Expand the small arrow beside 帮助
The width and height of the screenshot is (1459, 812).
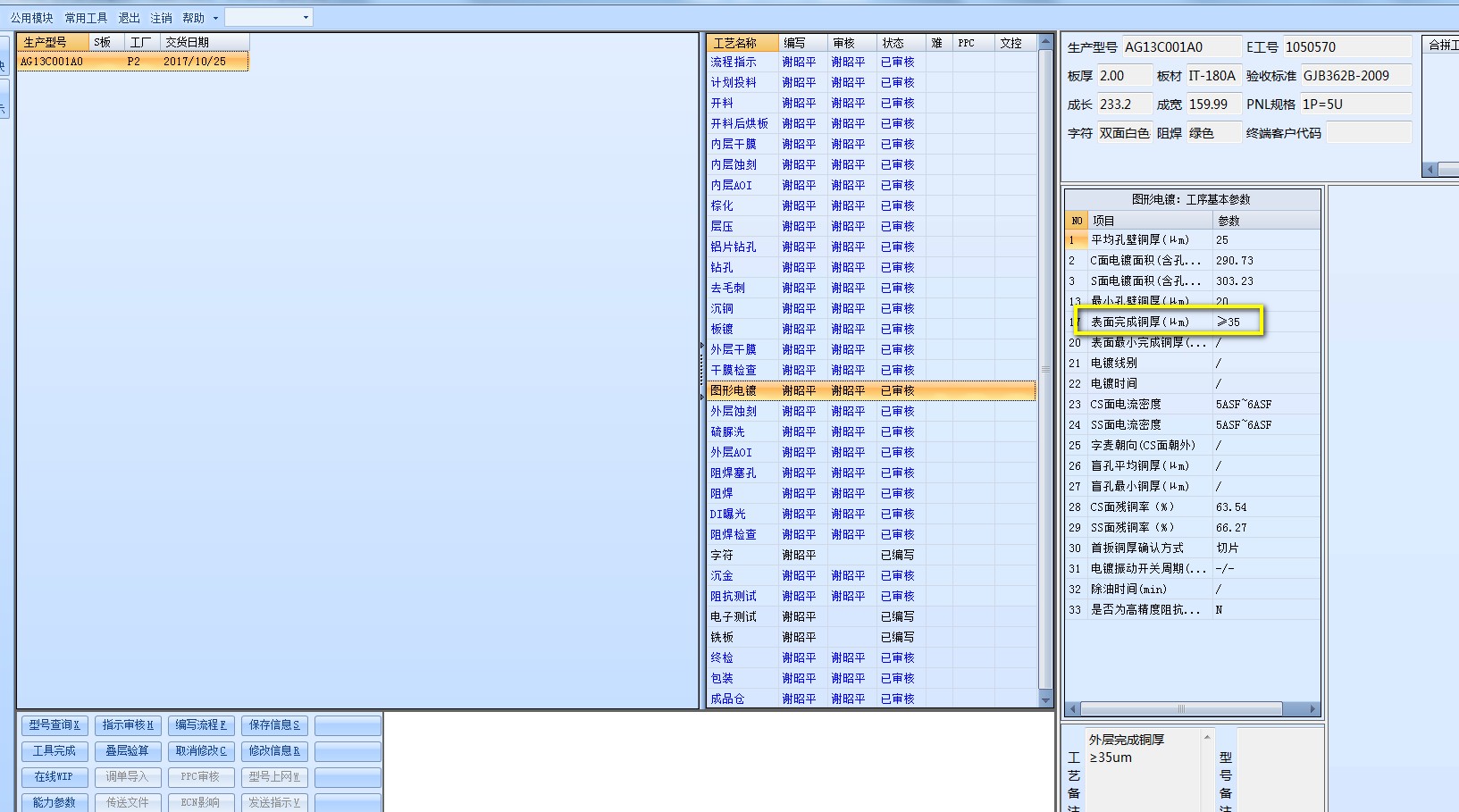point(215,18)
